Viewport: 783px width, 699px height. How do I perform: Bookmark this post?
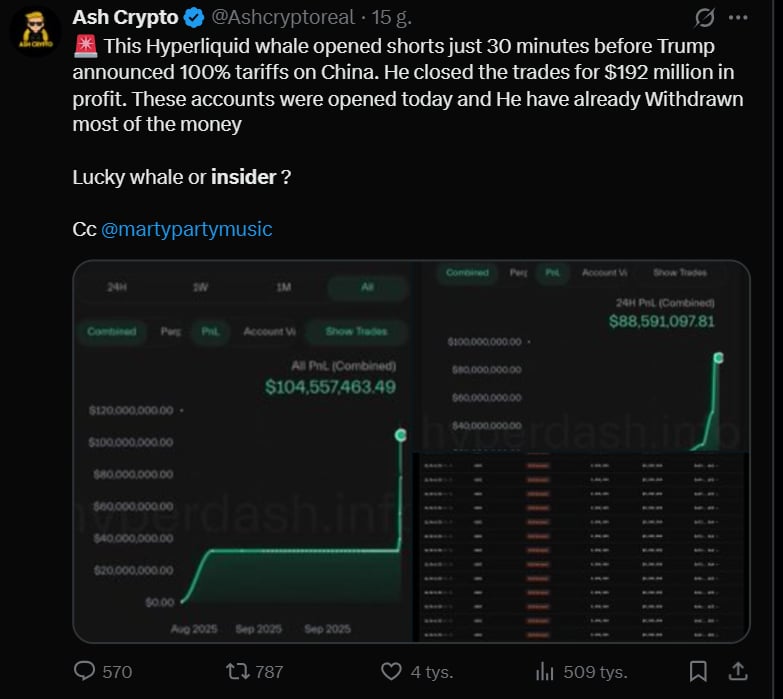click(699, 671)
